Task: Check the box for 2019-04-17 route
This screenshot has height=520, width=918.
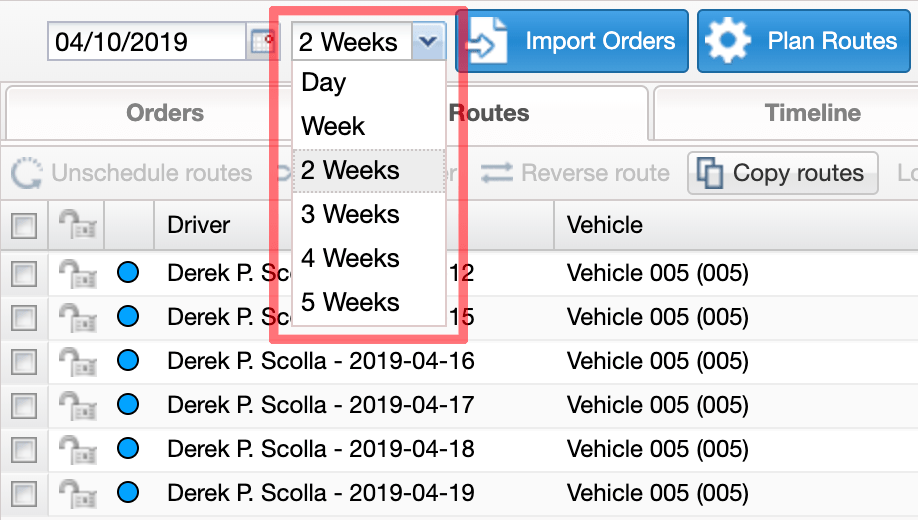Action: [24, 404]
